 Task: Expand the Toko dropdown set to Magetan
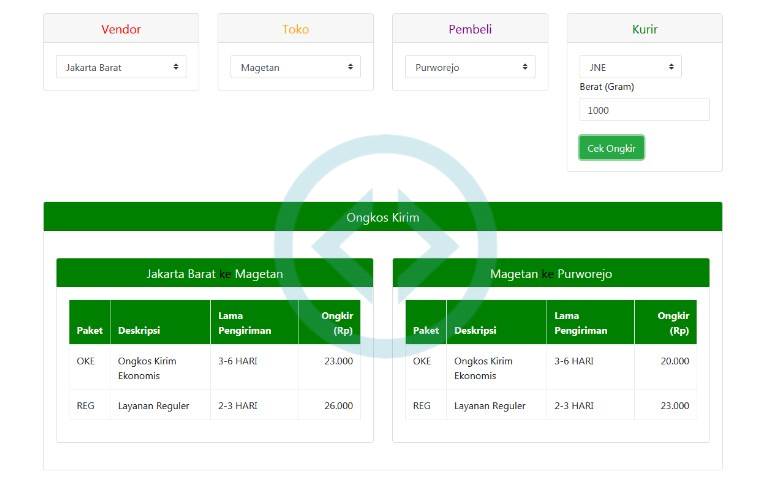click(x=295, y=67)
